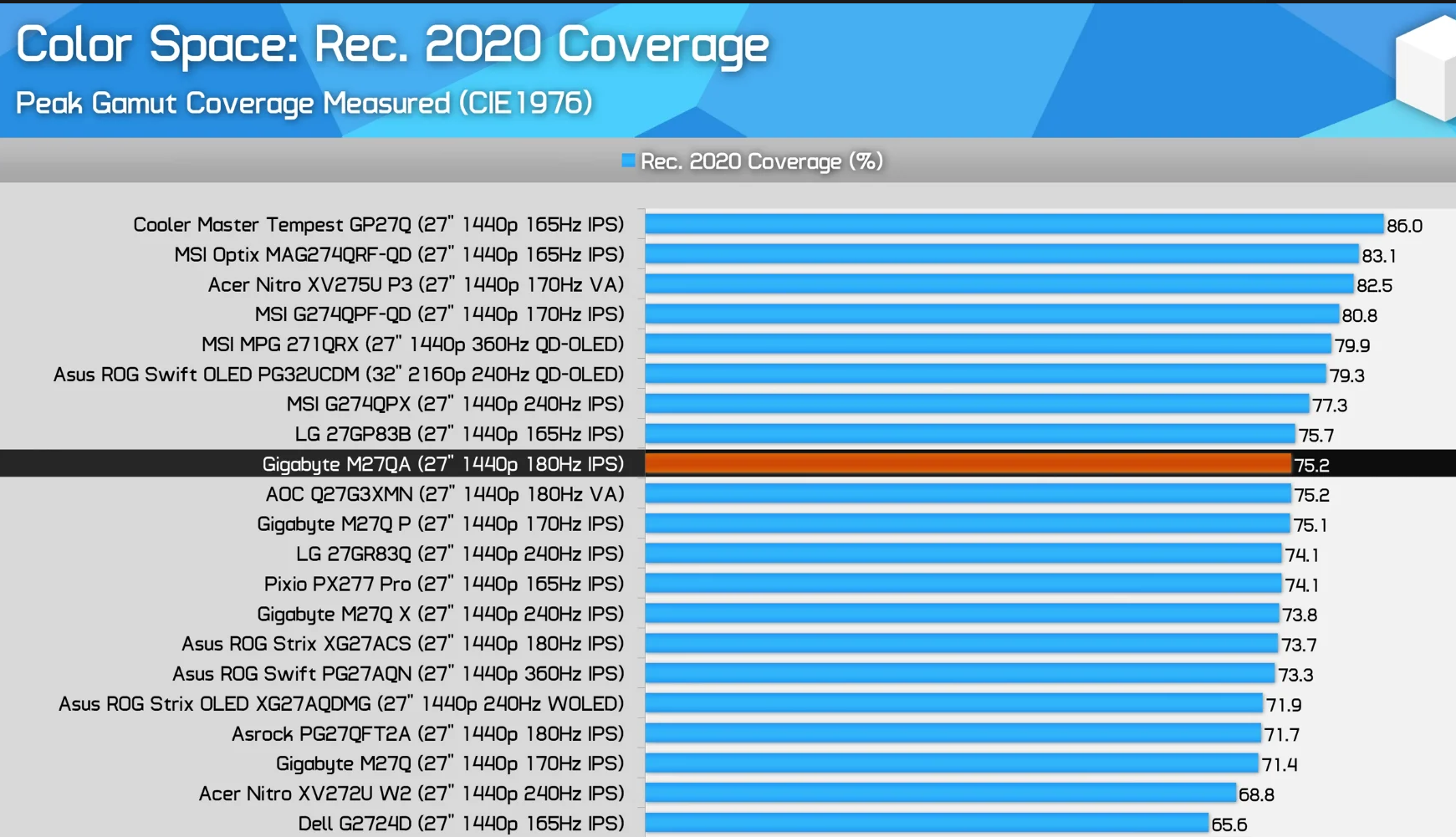This screenshot has height=837, width=1456.
Task: Click the blue Cooler Master Tempest GP27Q bar
Action: 1014,224
